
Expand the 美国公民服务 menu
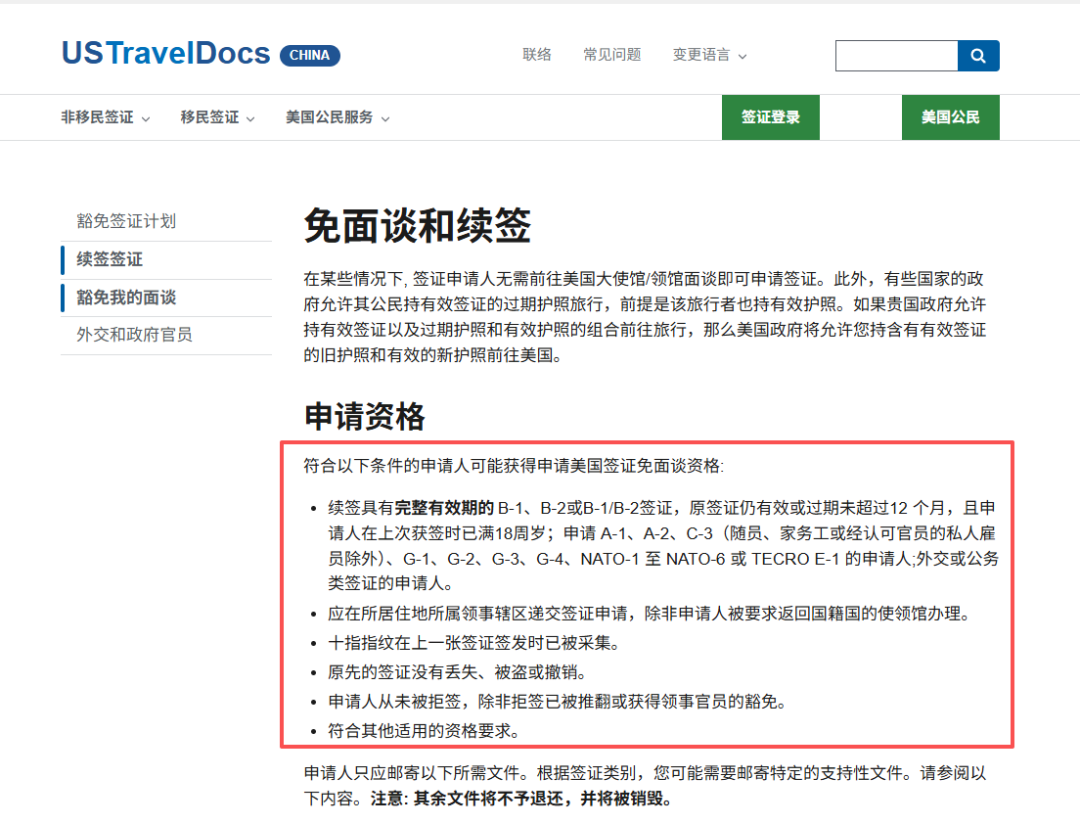pos(337,118)
